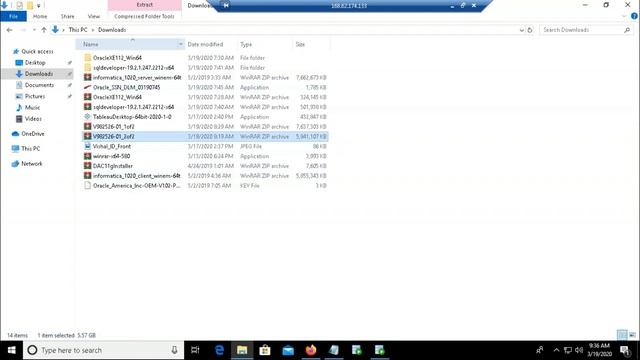Click the Type here to search box
Screen dimensions: 640x360
103,350
